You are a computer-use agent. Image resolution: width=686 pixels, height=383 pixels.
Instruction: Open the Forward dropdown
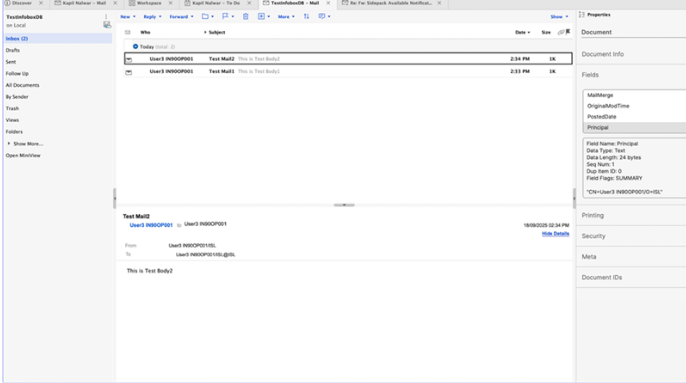(181, 17)
